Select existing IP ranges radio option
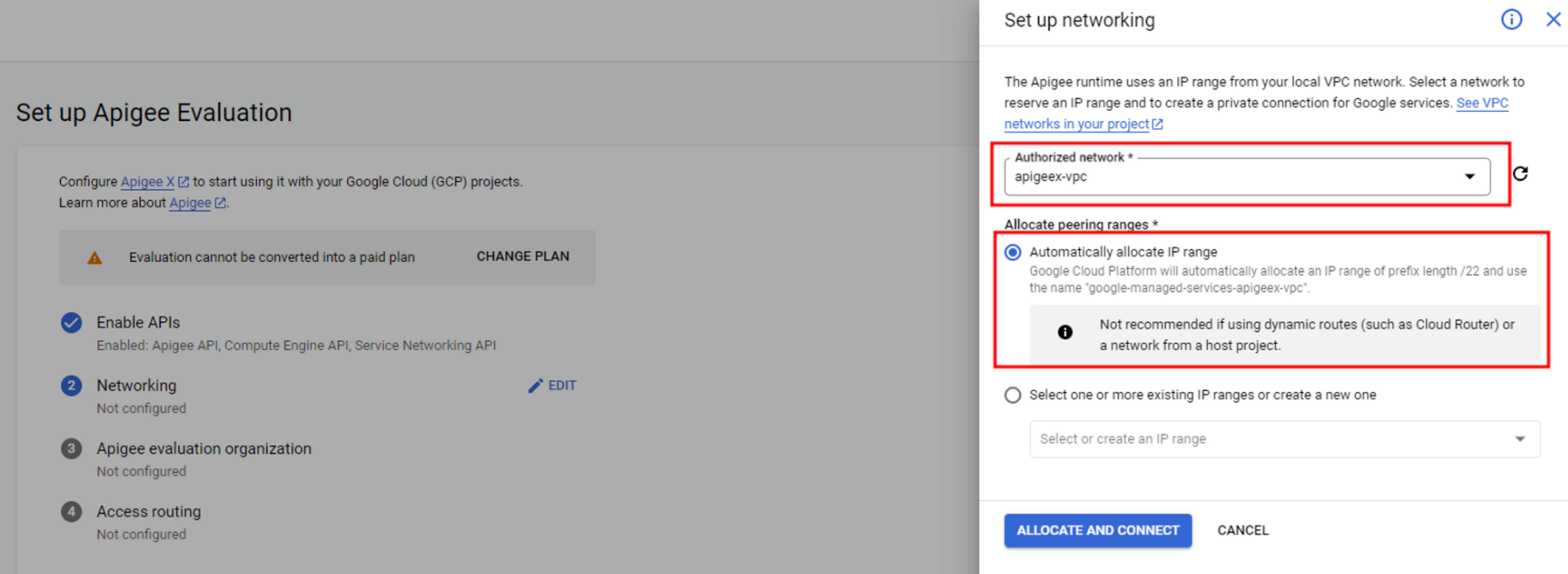 (1013, 394)
